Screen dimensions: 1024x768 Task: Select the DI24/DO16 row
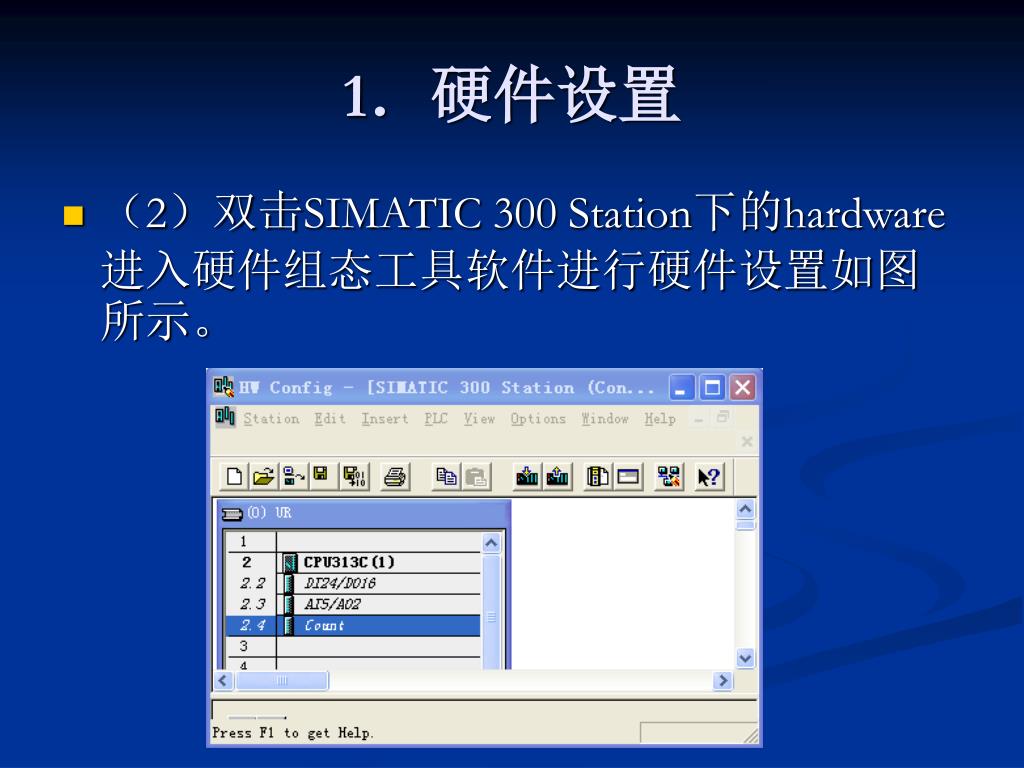coord(353,583)
